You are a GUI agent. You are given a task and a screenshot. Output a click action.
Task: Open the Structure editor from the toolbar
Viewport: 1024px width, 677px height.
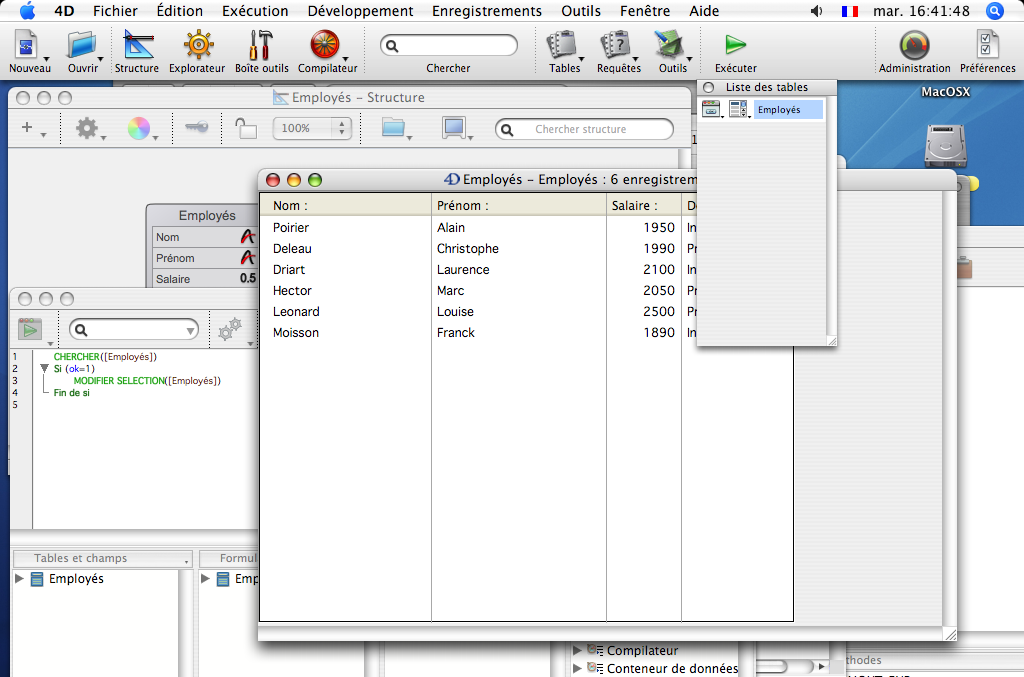coord(136,51)
